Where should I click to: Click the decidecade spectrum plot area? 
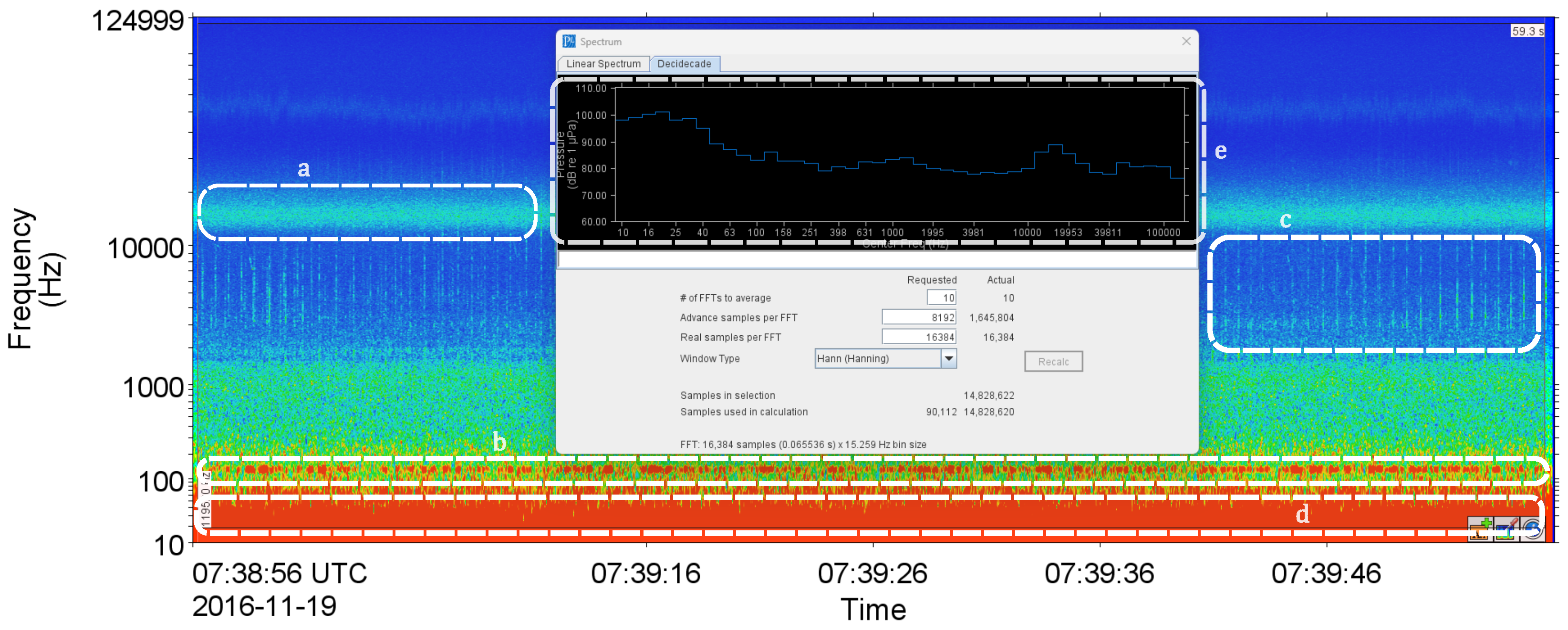[900, 154]
